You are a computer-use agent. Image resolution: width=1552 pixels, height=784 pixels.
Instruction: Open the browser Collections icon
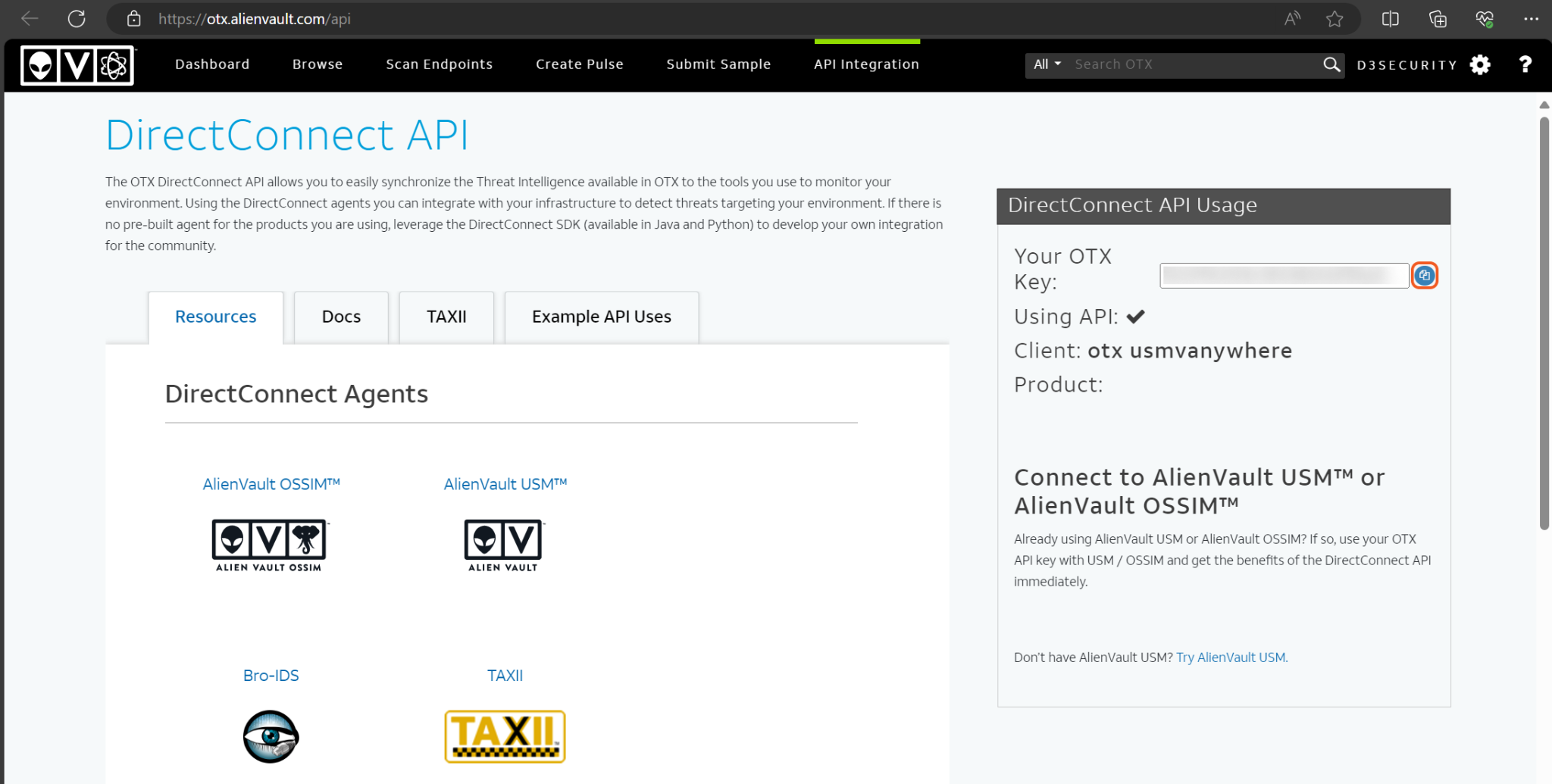coord(1437,19)
